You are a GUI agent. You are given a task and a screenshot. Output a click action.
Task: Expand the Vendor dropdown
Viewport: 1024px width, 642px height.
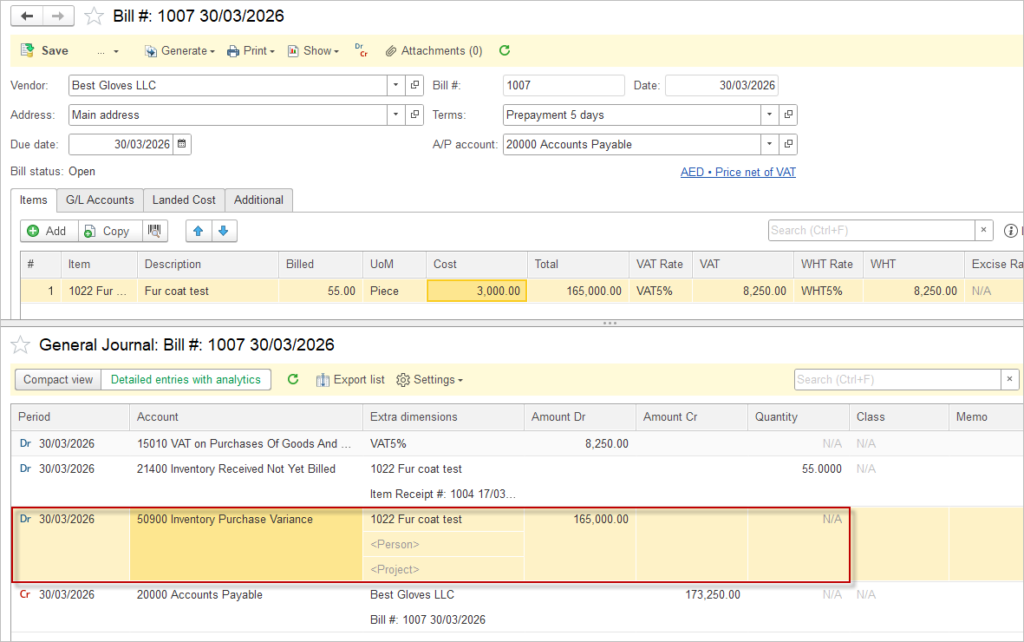click(397, 86)
